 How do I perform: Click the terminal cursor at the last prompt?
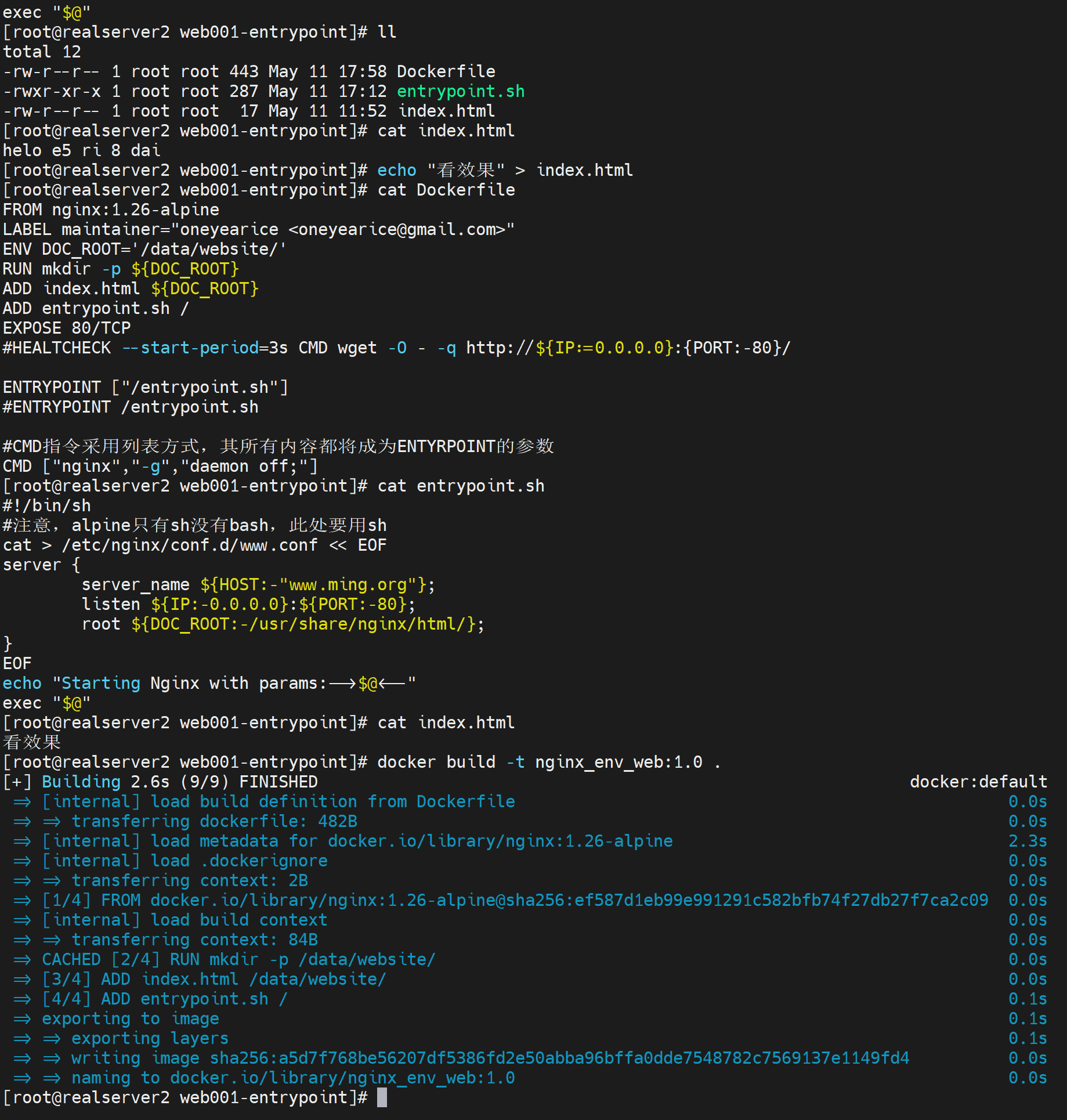coord(382,1097)
